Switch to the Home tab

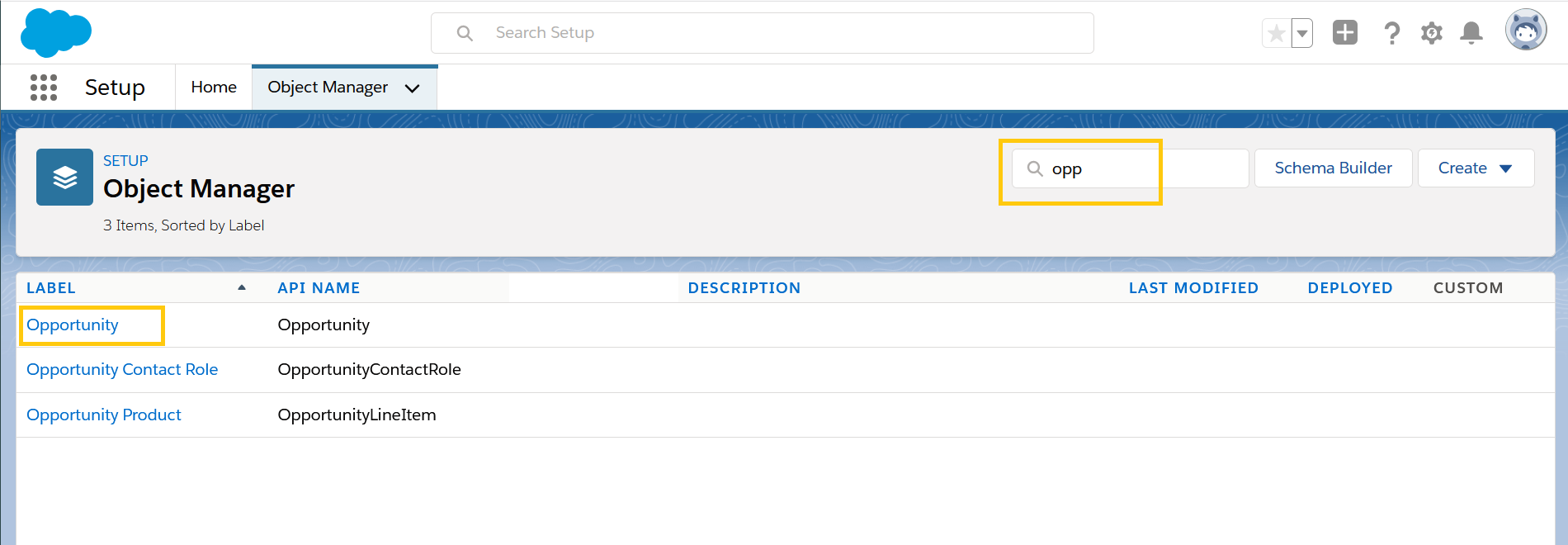tap(214, 88)
